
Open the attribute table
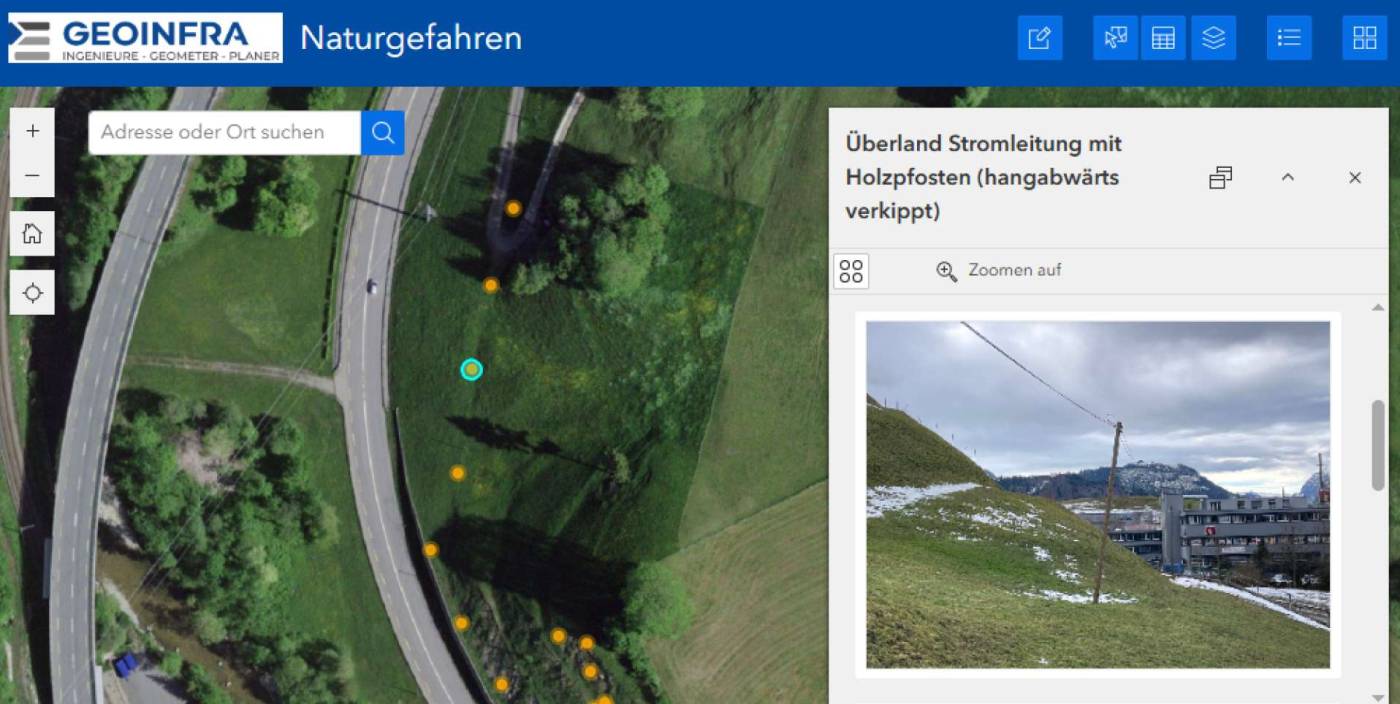(1163, 37)
